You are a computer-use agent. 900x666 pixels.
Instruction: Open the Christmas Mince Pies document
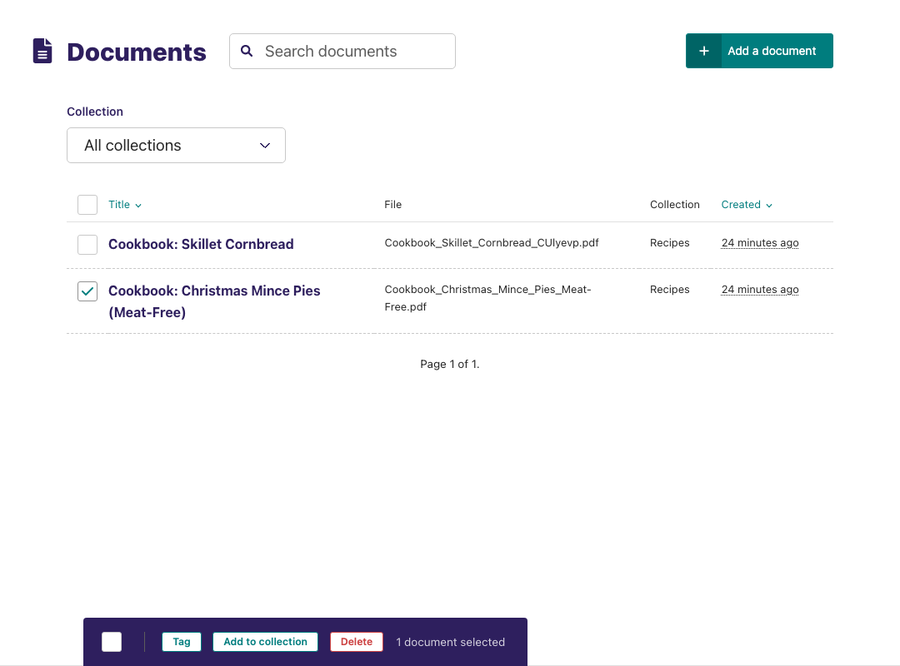[x=213, y=290]
